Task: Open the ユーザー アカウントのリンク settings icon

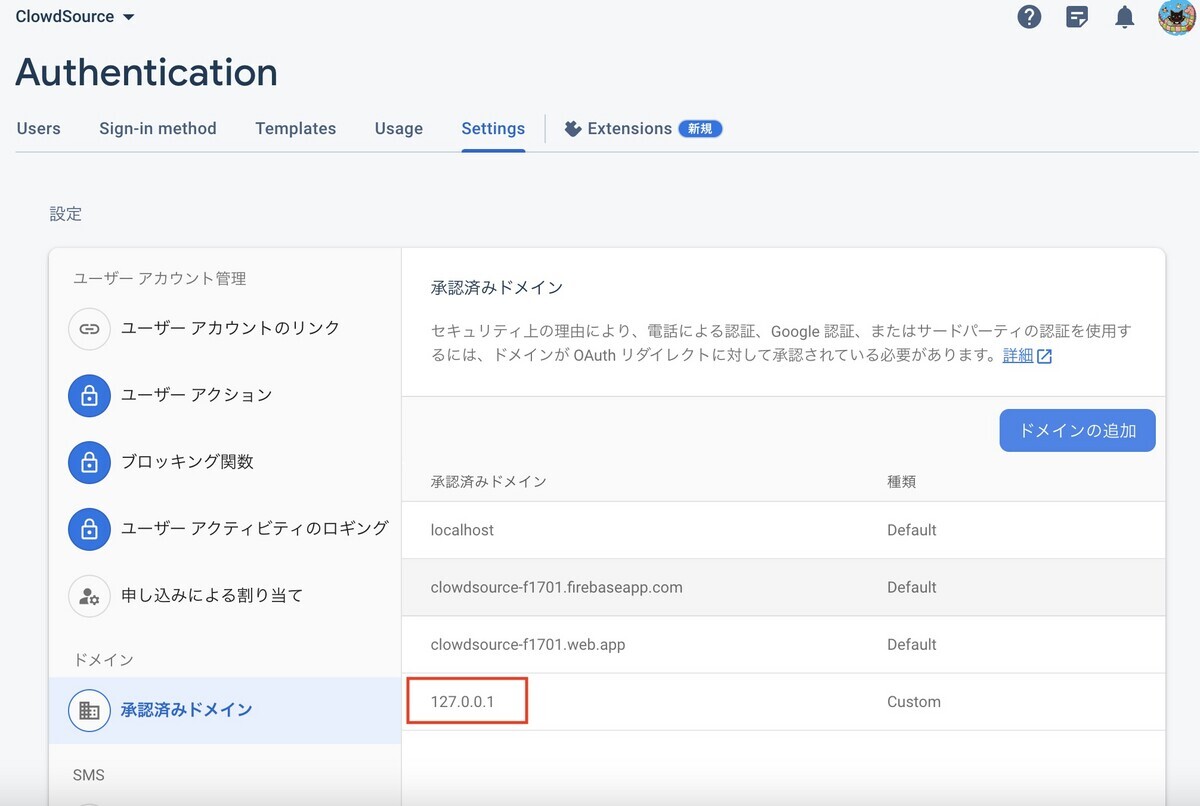Action: click(x=89, y=328)
